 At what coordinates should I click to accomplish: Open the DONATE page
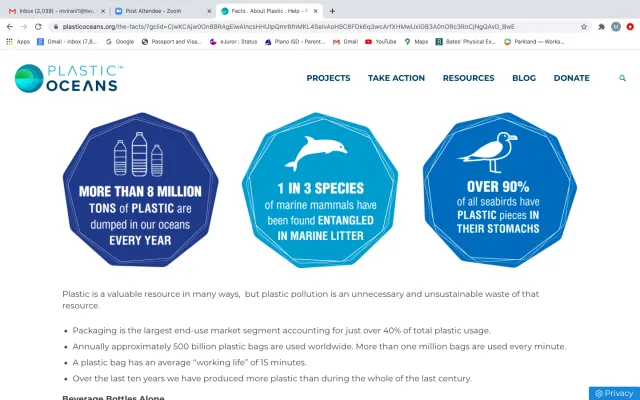571,78
